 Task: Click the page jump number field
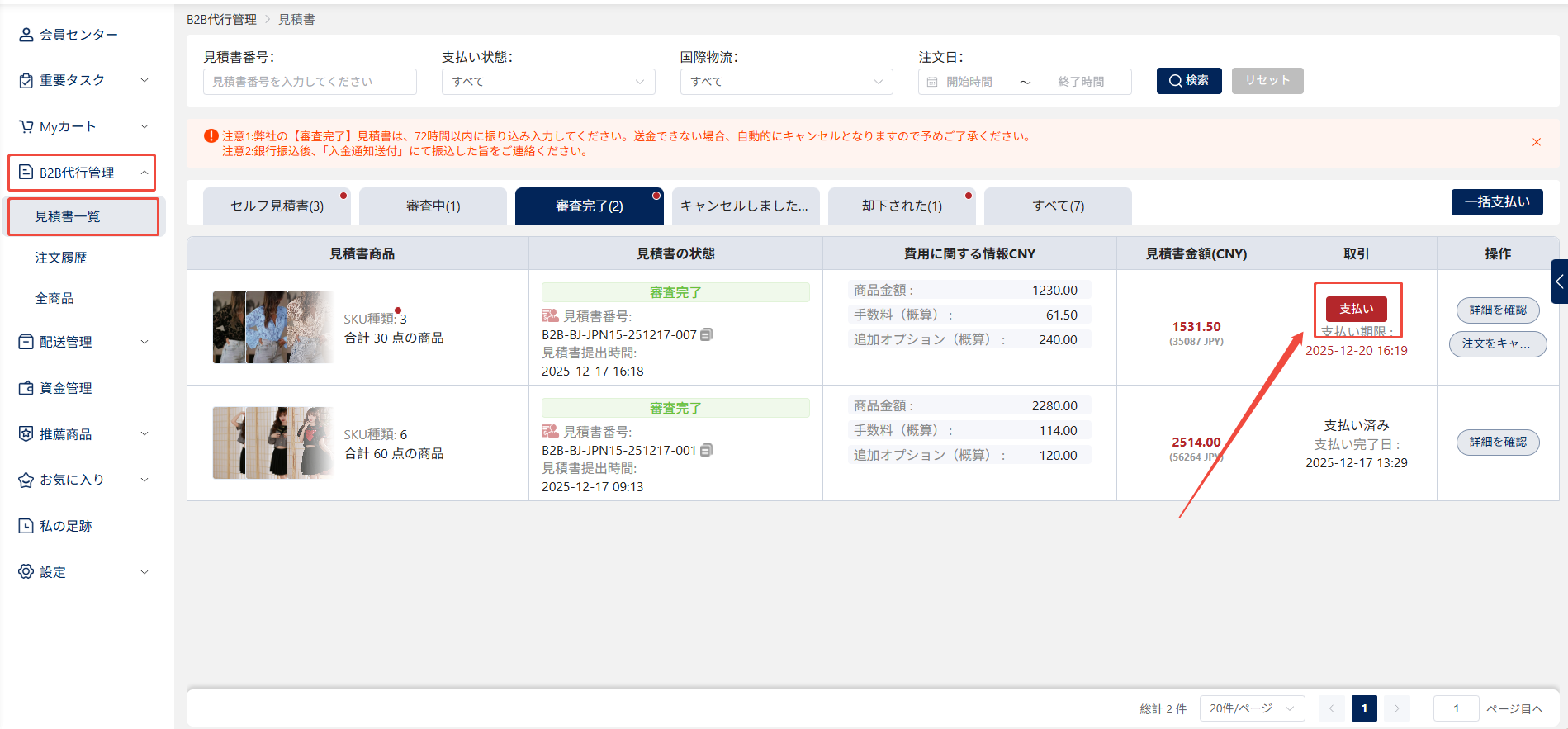tap(1457, 708)
